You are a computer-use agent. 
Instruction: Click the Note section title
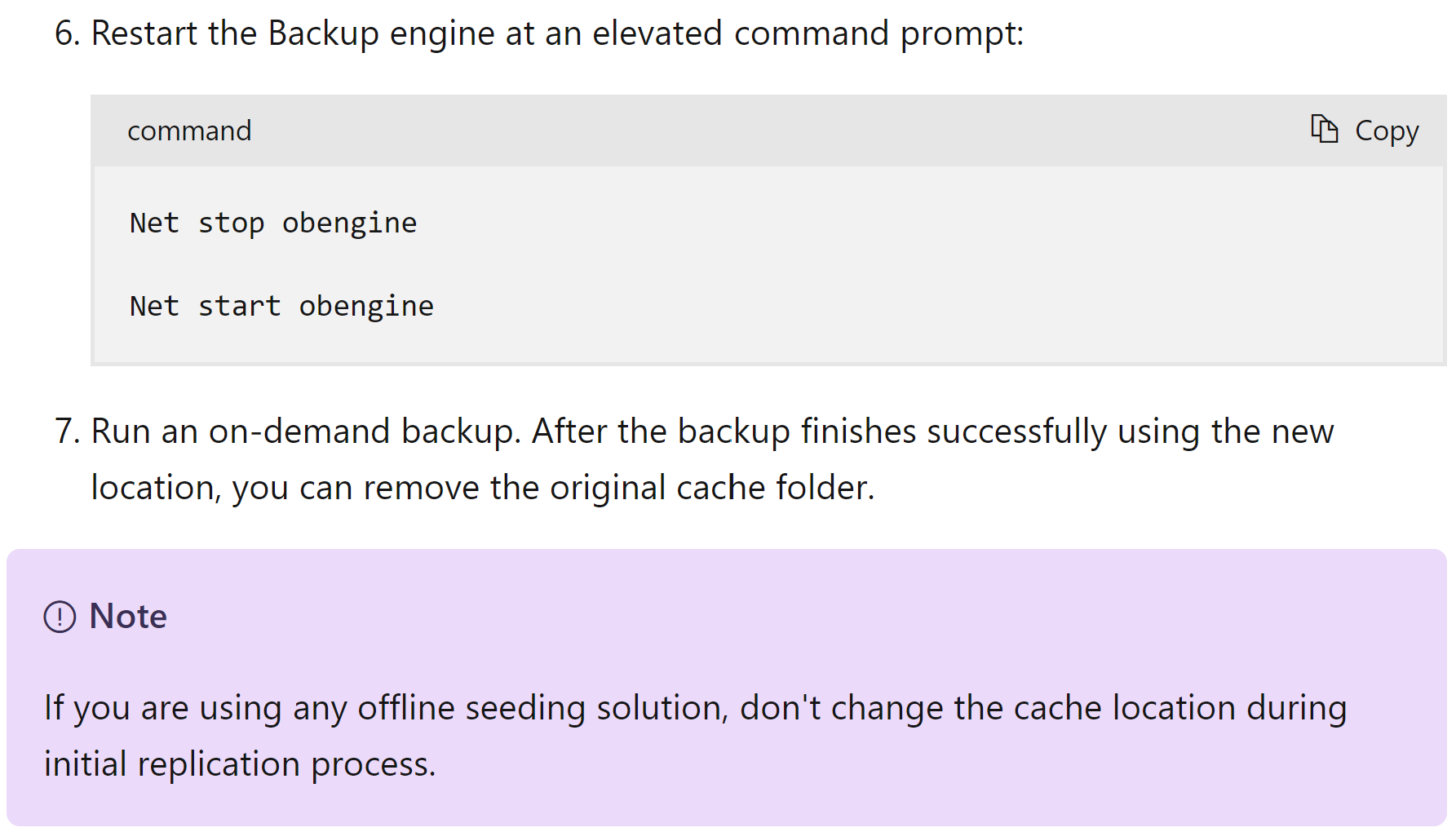click(127, 617)
